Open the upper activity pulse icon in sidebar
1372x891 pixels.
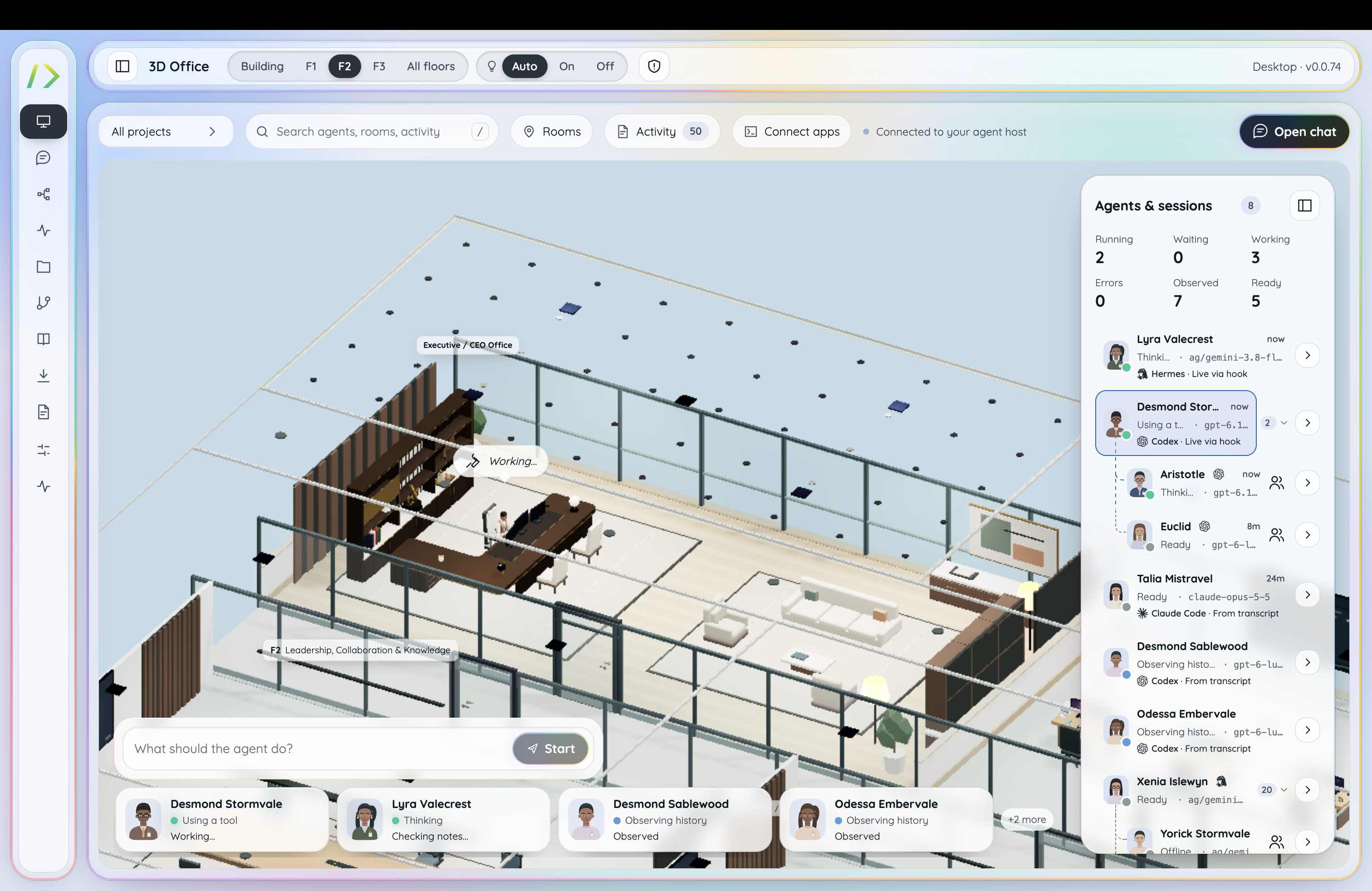[43, 230]
